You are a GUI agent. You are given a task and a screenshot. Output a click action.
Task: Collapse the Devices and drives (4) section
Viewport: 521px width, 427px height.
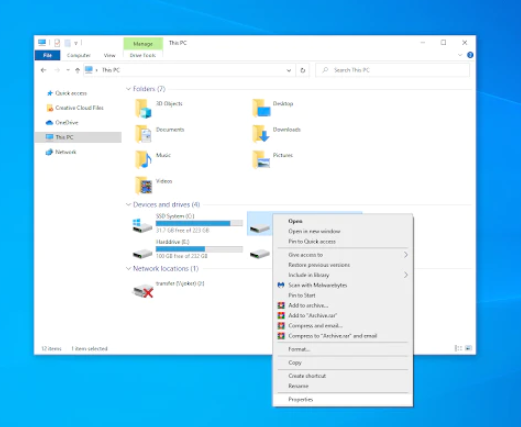tap(128, 205)
